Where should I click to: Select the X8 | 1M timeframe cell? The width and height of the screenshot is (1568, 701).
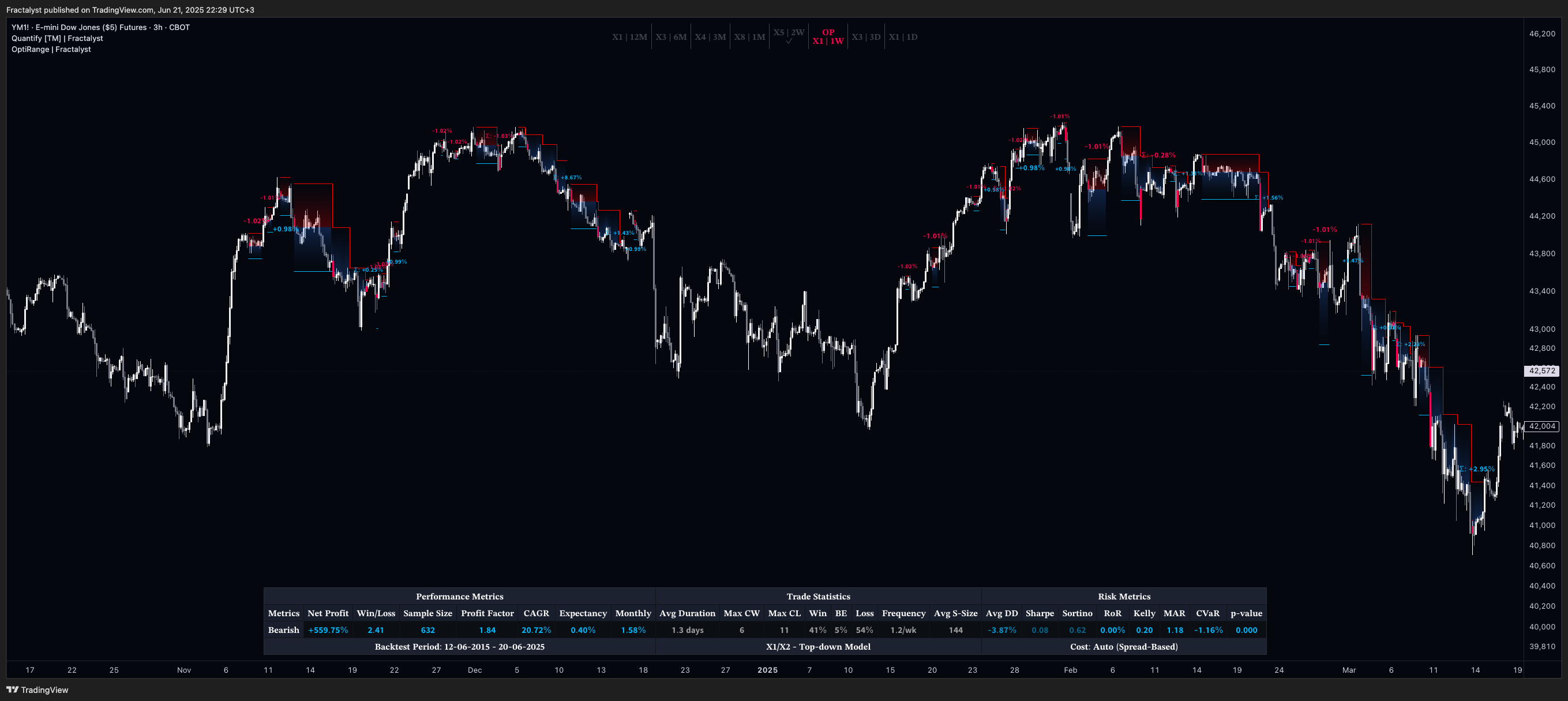[749, 37]
